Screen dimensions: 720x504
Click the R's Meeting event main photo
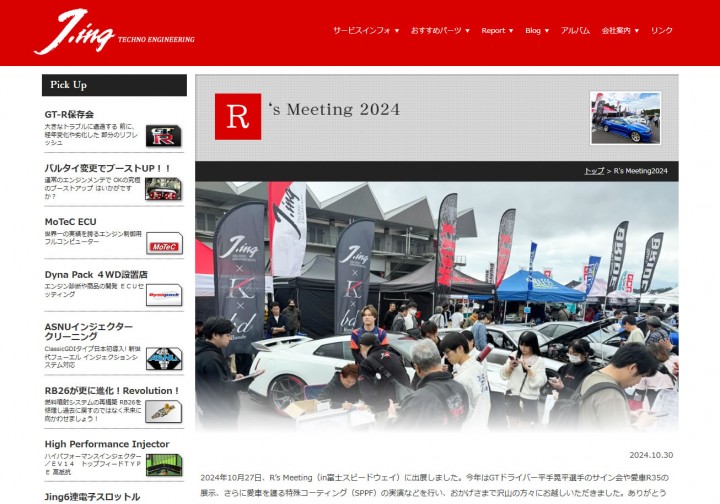pyautogui.click(x=437, y=306)
